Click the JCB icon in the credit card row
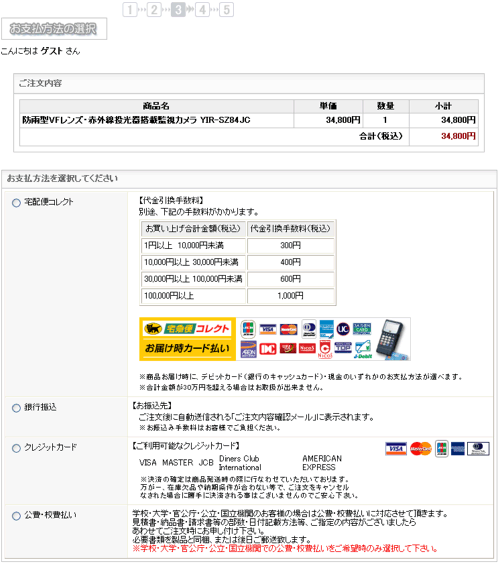This screenshot has height=564, width=500. [x=442, y=449]
